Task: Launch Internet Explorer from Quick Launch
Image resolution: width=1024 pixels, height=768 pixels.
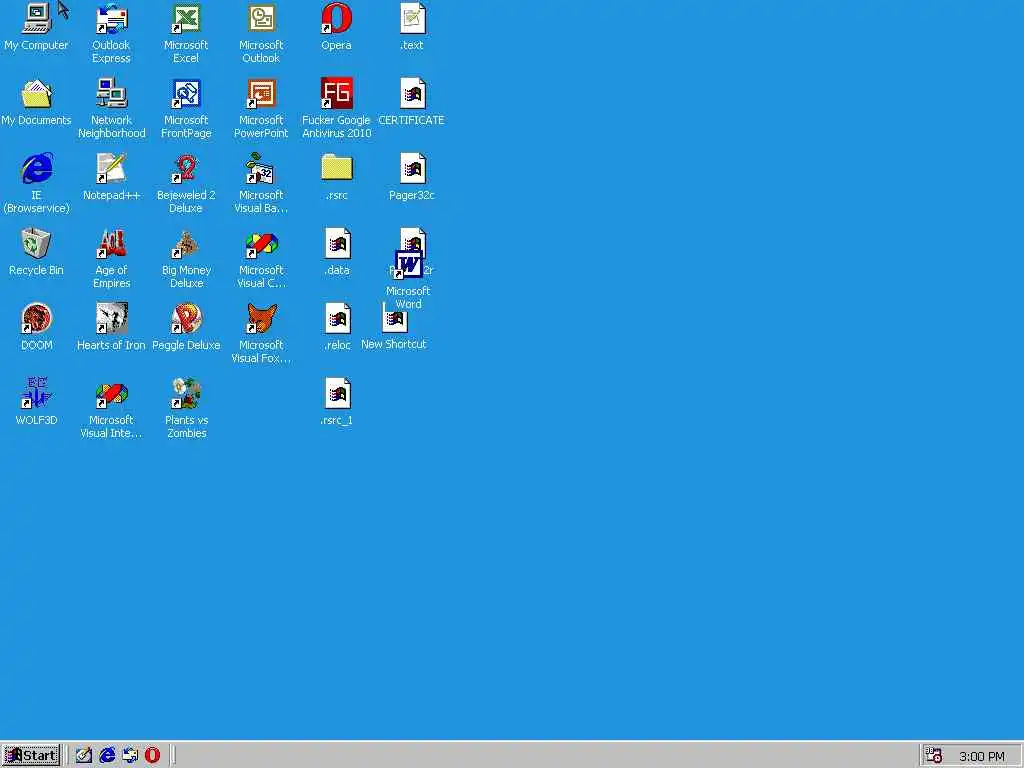Action: tap(107, 756)
